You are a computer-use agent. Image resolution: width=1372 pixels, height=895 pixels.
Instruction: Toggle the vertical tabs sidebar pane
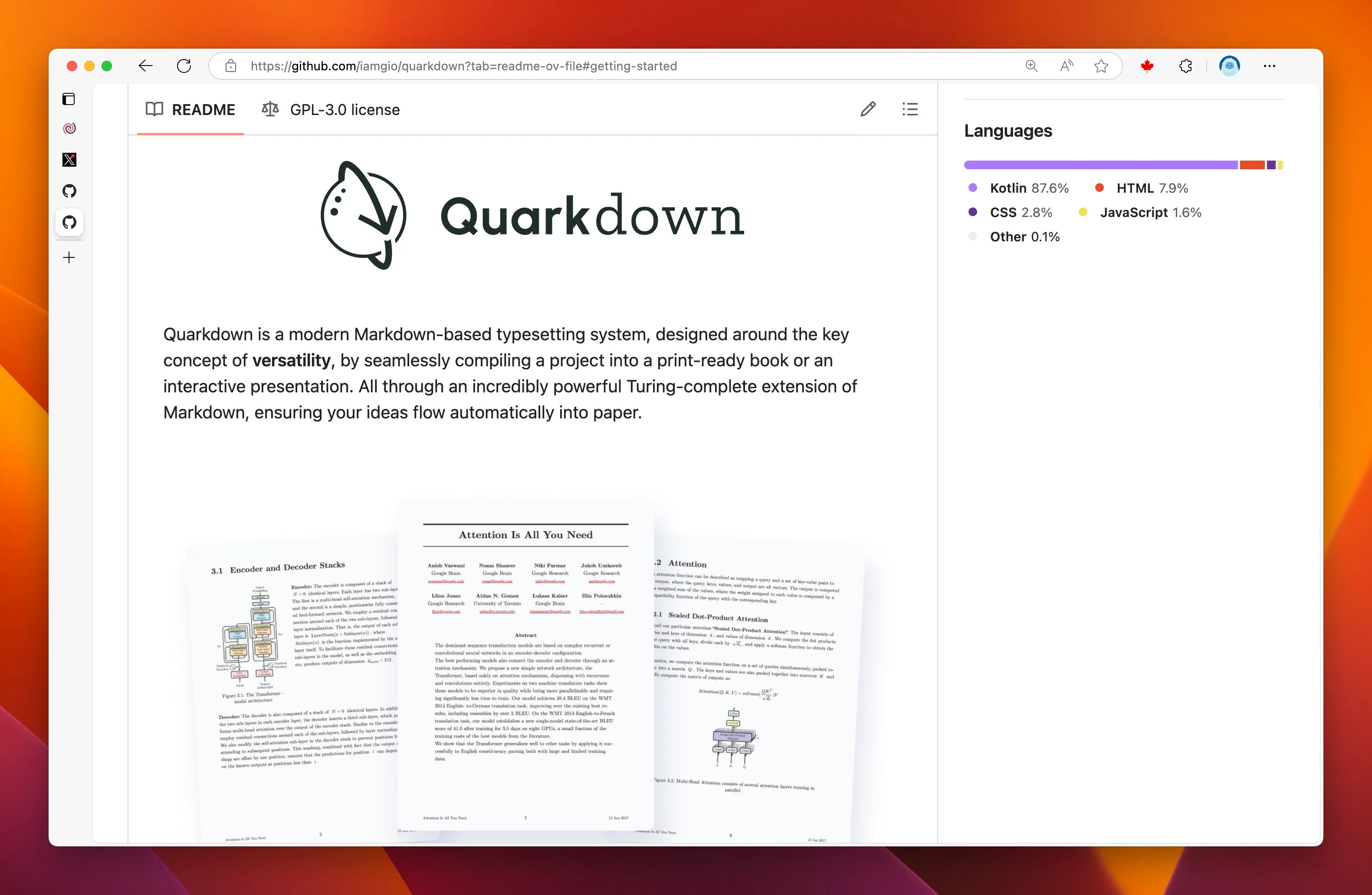(x=69, y=99)
